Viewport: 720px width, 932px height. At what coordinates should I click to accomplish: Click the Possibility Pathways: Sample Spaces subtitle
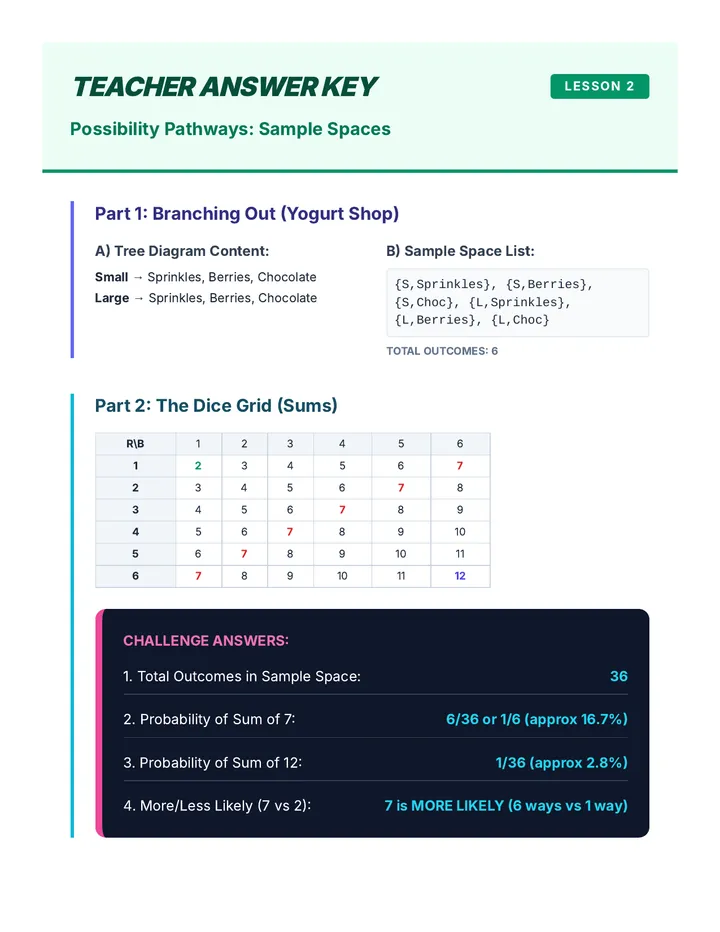coord(230,129)
